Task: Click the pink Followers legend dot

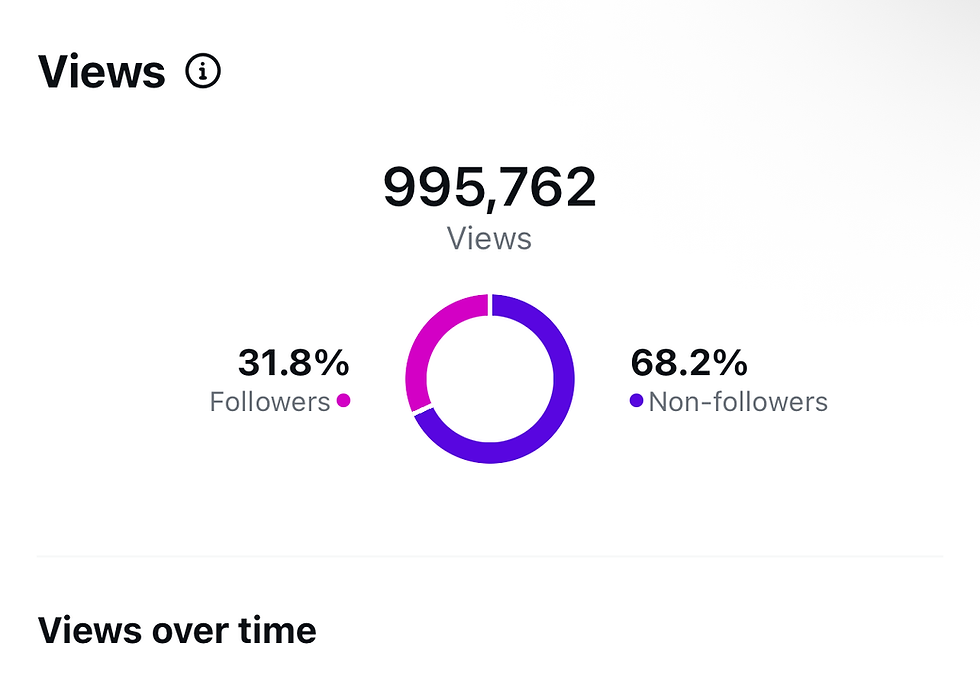Action: 344,401
